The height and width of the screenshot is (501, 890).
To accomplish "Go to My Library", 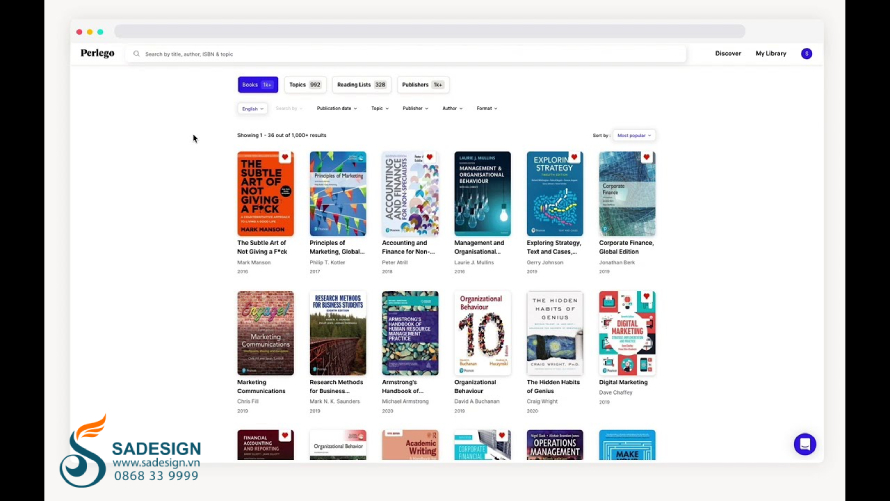I will coord(771,53).
